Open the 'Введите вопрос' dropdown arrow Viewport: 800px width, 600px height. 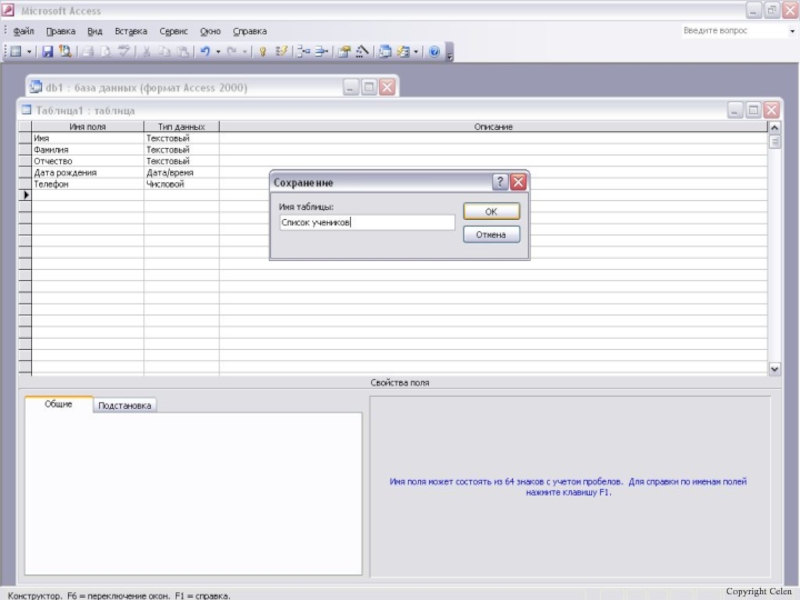click(791, 31)
